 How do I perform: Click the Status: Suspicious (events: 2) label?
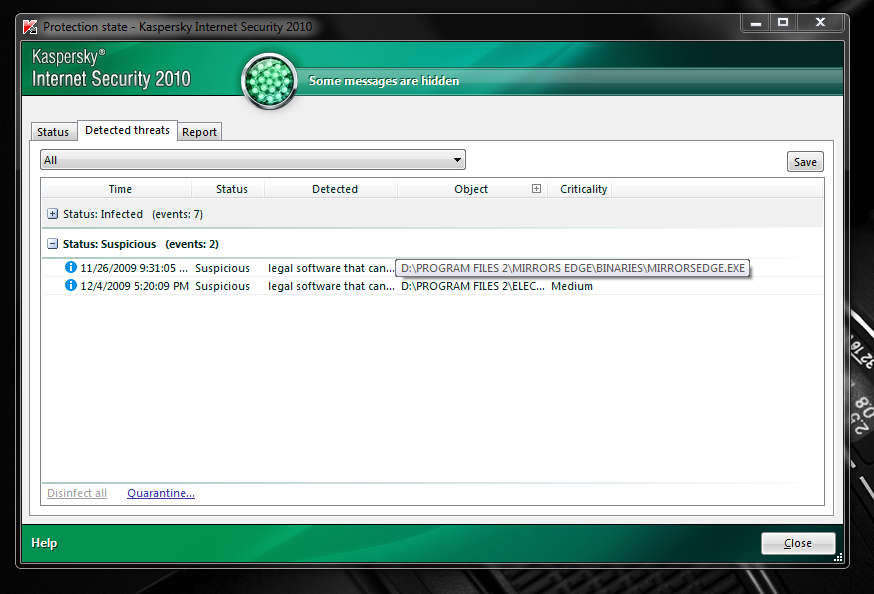pos(140,244)
